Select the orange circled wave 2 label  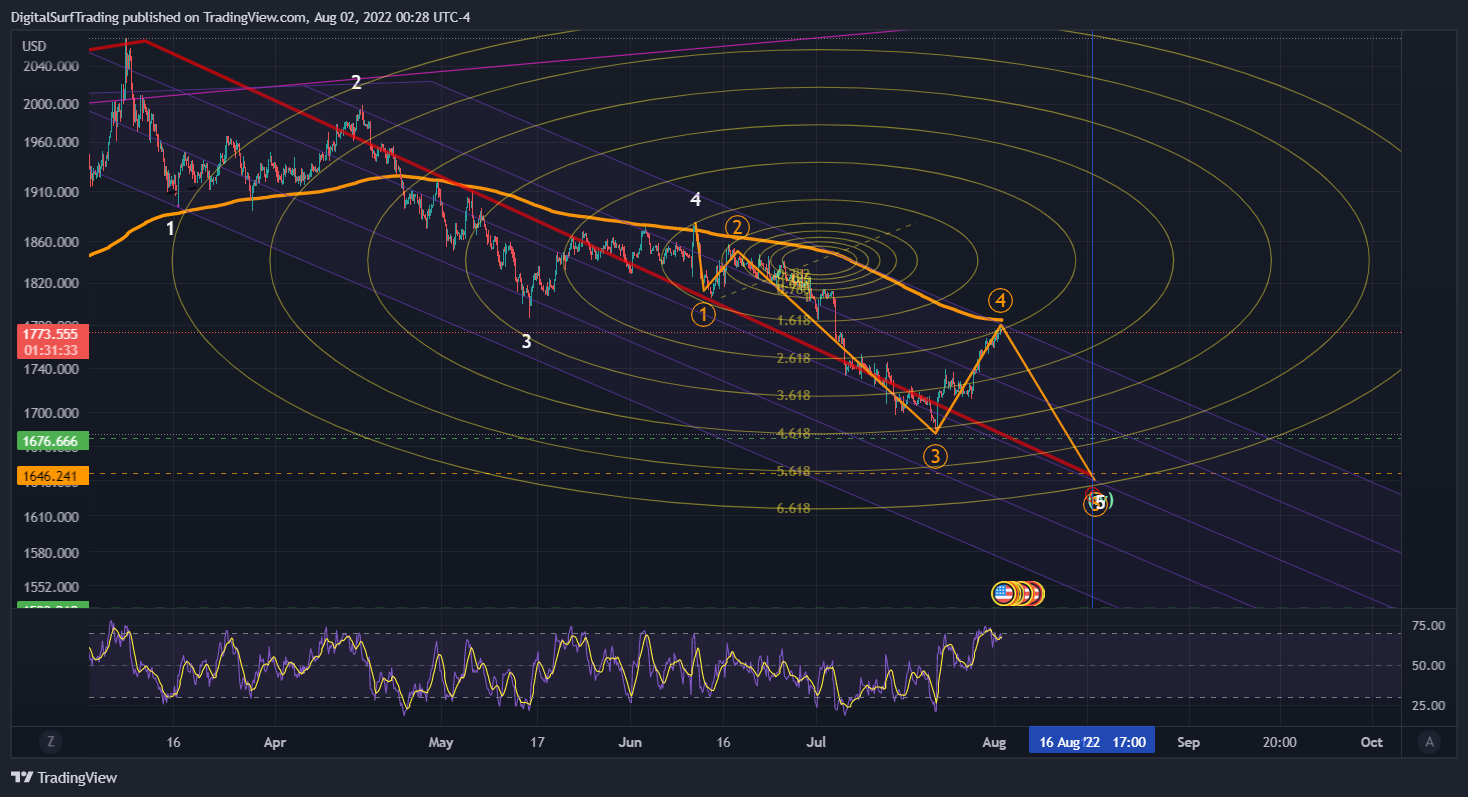coord(737,227)
